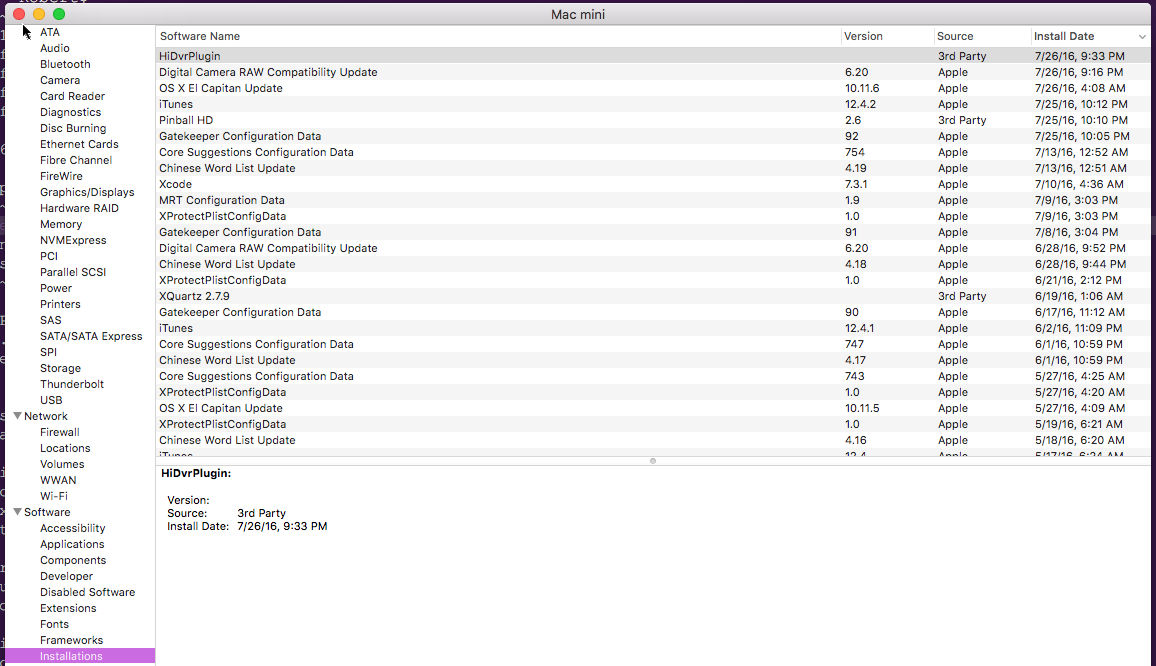
Task: Select the OS X El Capitan Update 10.11.6 row
Action: (653, 88)
